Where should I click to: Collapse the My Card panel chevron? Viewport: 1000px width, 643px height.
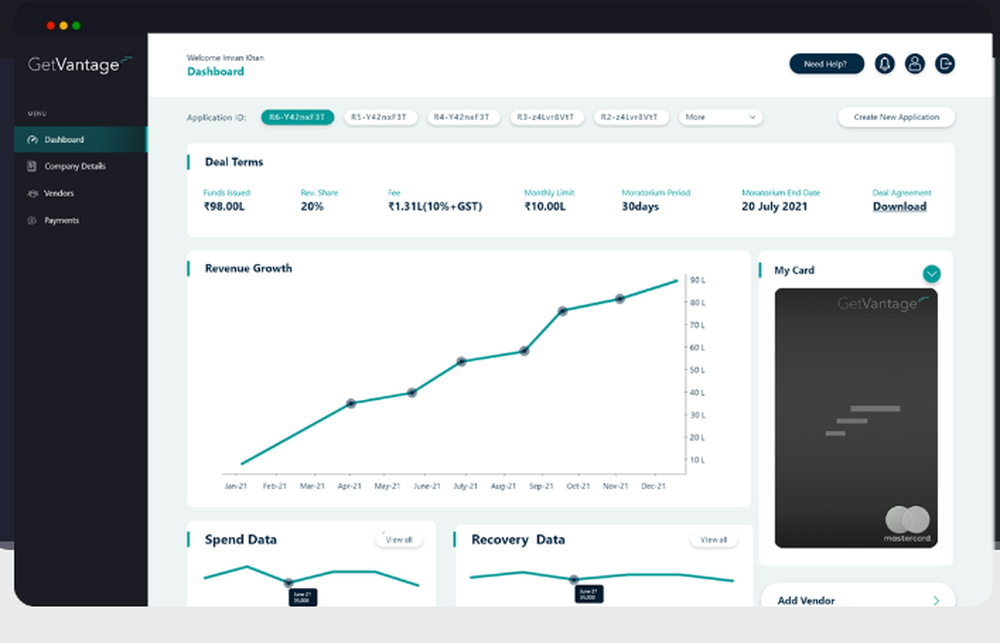932,272
